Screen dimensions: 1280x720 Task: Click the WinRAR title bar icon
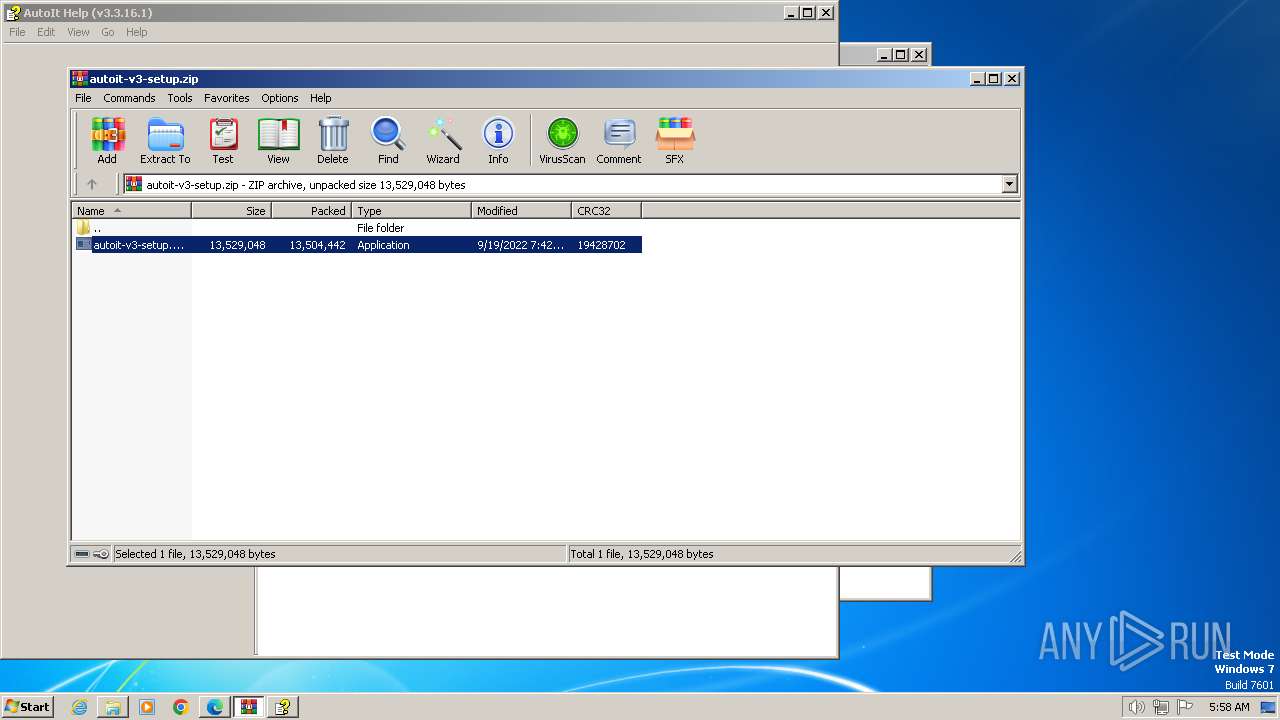[80, 79]
